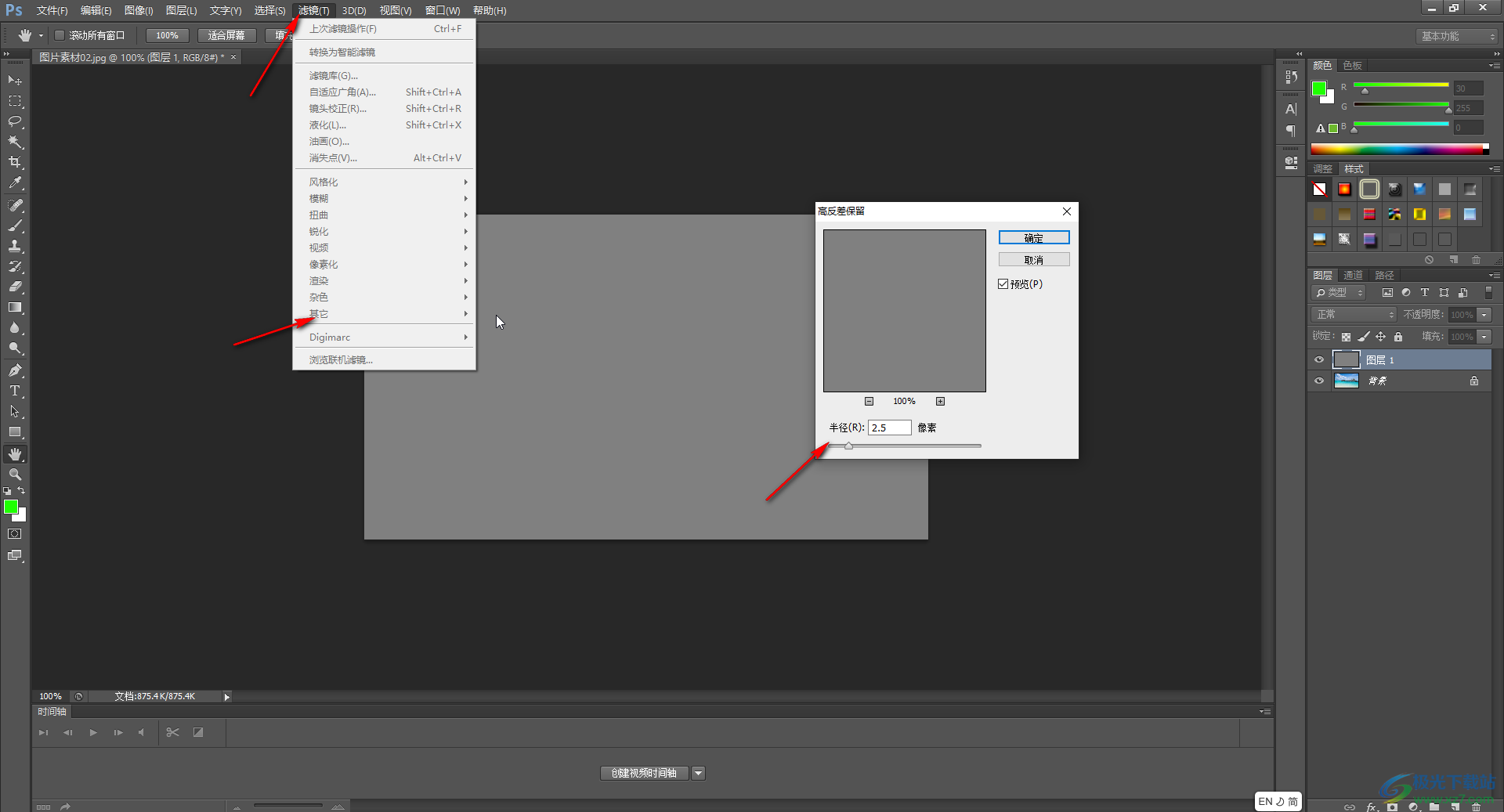
Task: Open the 3D panel icon
Action: click(1291, 162)
